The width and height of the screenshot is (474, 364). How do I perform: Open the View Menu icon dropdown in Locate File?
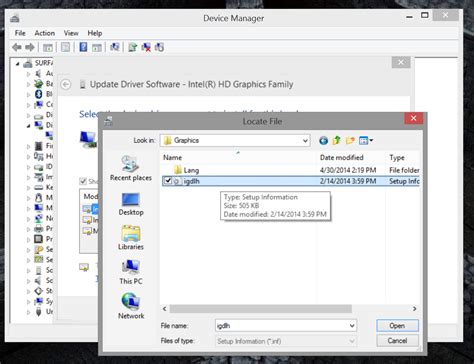click(x=366, y=140)
